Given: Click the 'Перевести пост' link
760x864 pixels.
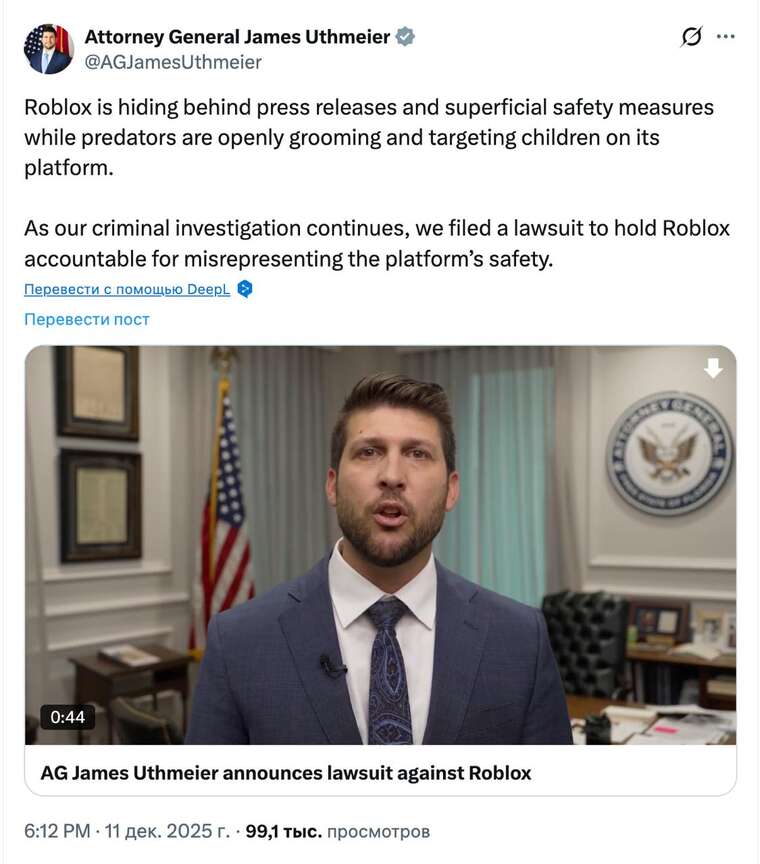Looking at the screenshot, I should click(x=87, y=319).
